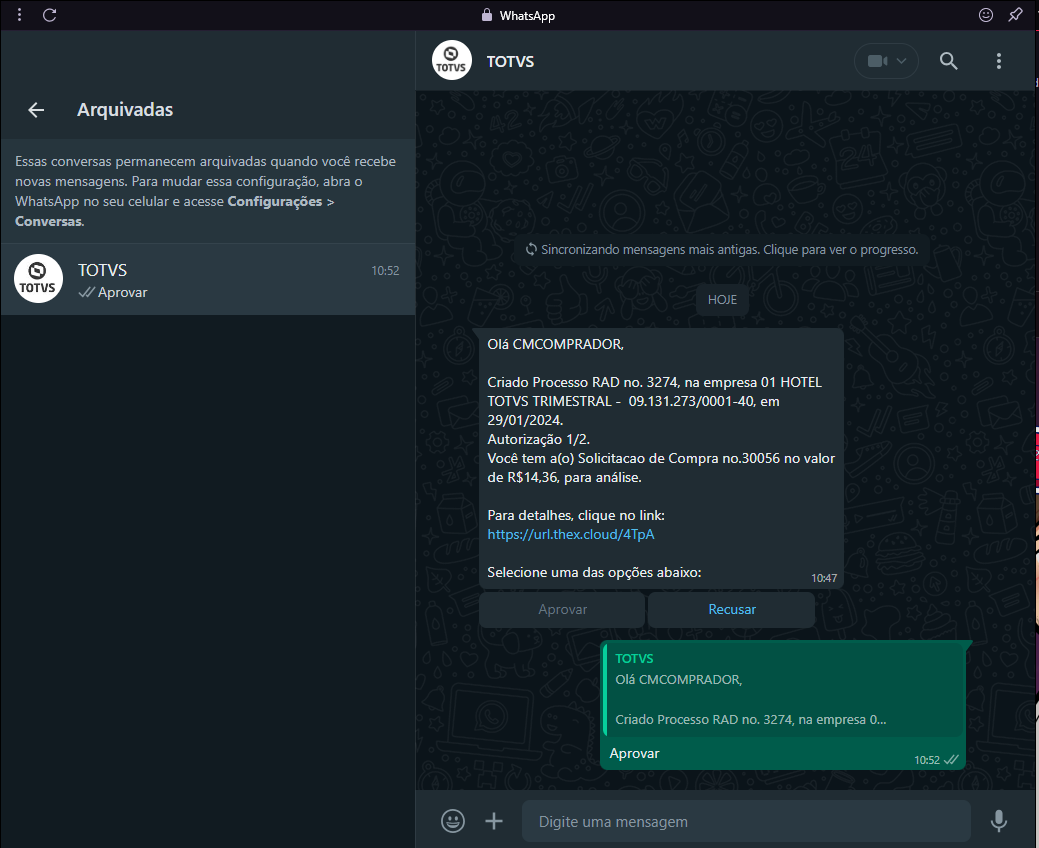The image size is (1039, 848).
Task: Open the TOTVS archived chat
Action: pos(208,279)
